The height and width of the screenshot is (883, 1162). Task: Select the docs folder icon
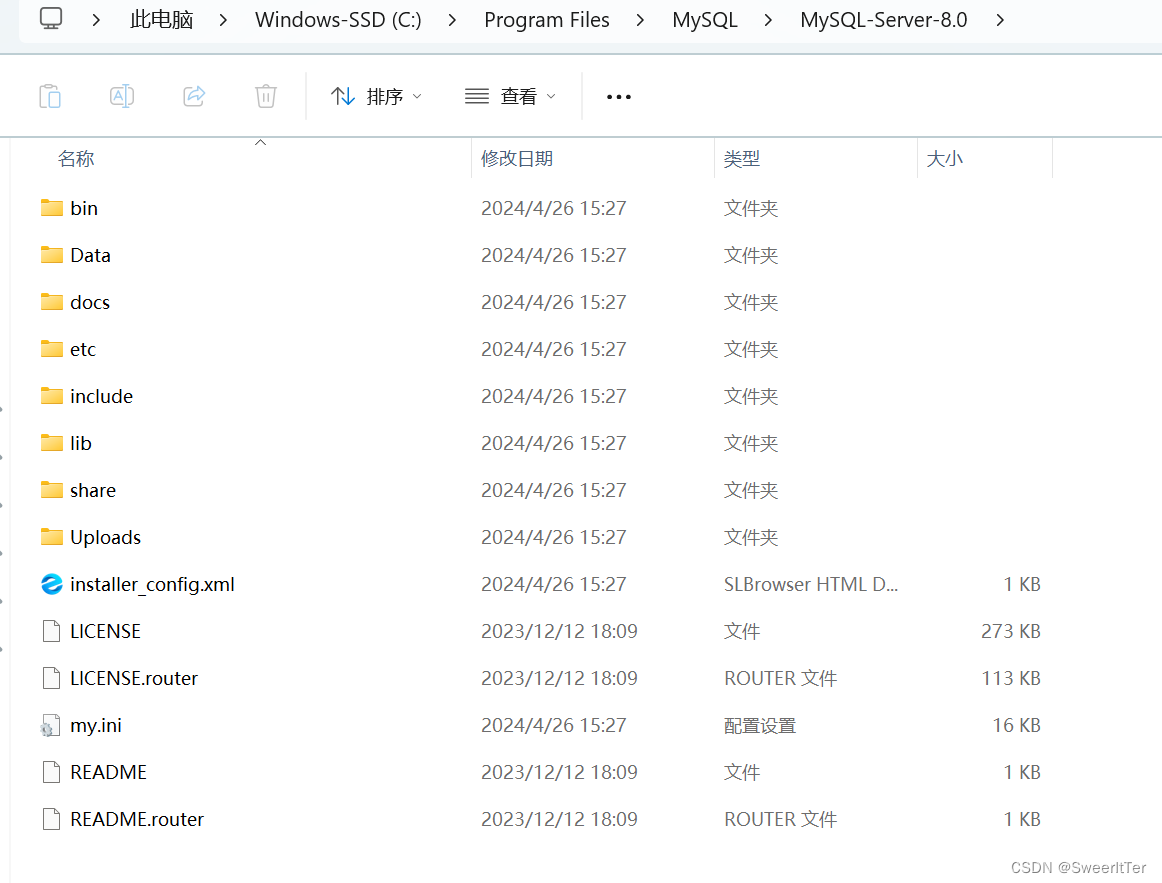tap(52, 301)
